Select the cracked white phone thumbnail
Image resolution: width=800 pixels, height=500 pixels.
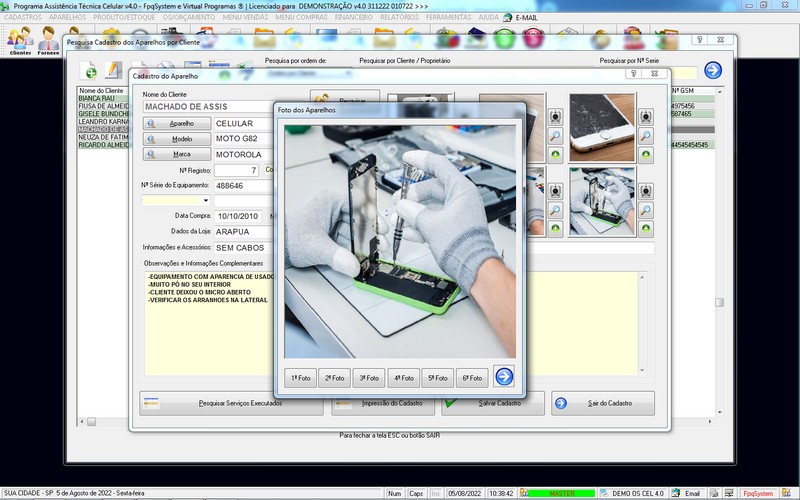coord(602,128)
